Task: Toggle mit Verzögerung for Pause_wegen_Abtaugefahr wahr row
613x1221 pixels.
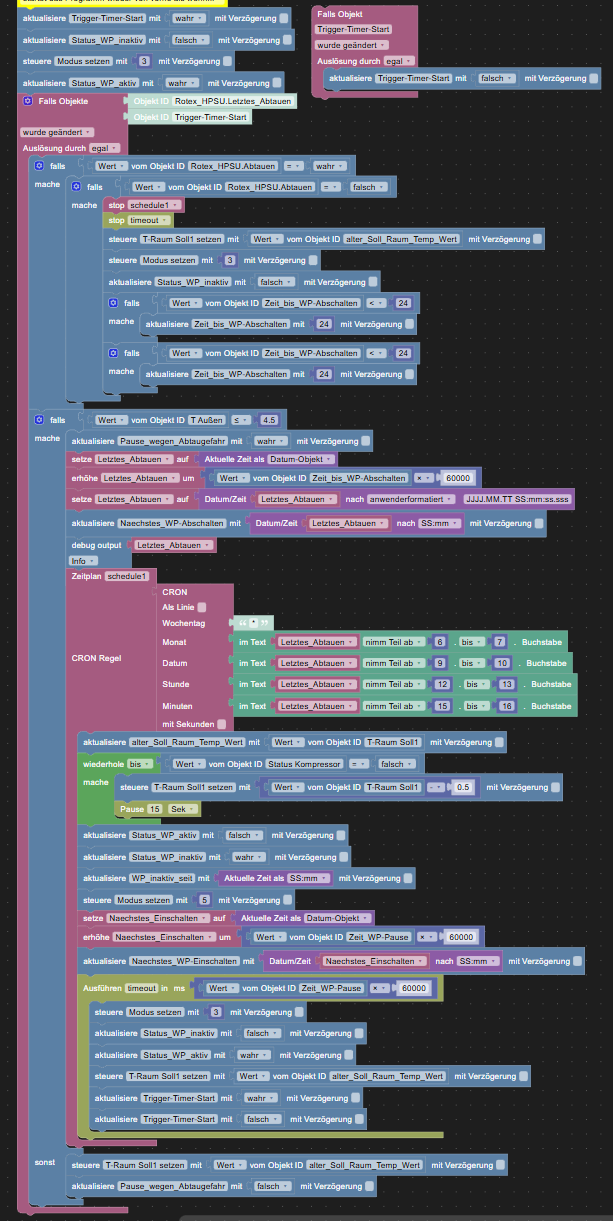Action: 367,440
